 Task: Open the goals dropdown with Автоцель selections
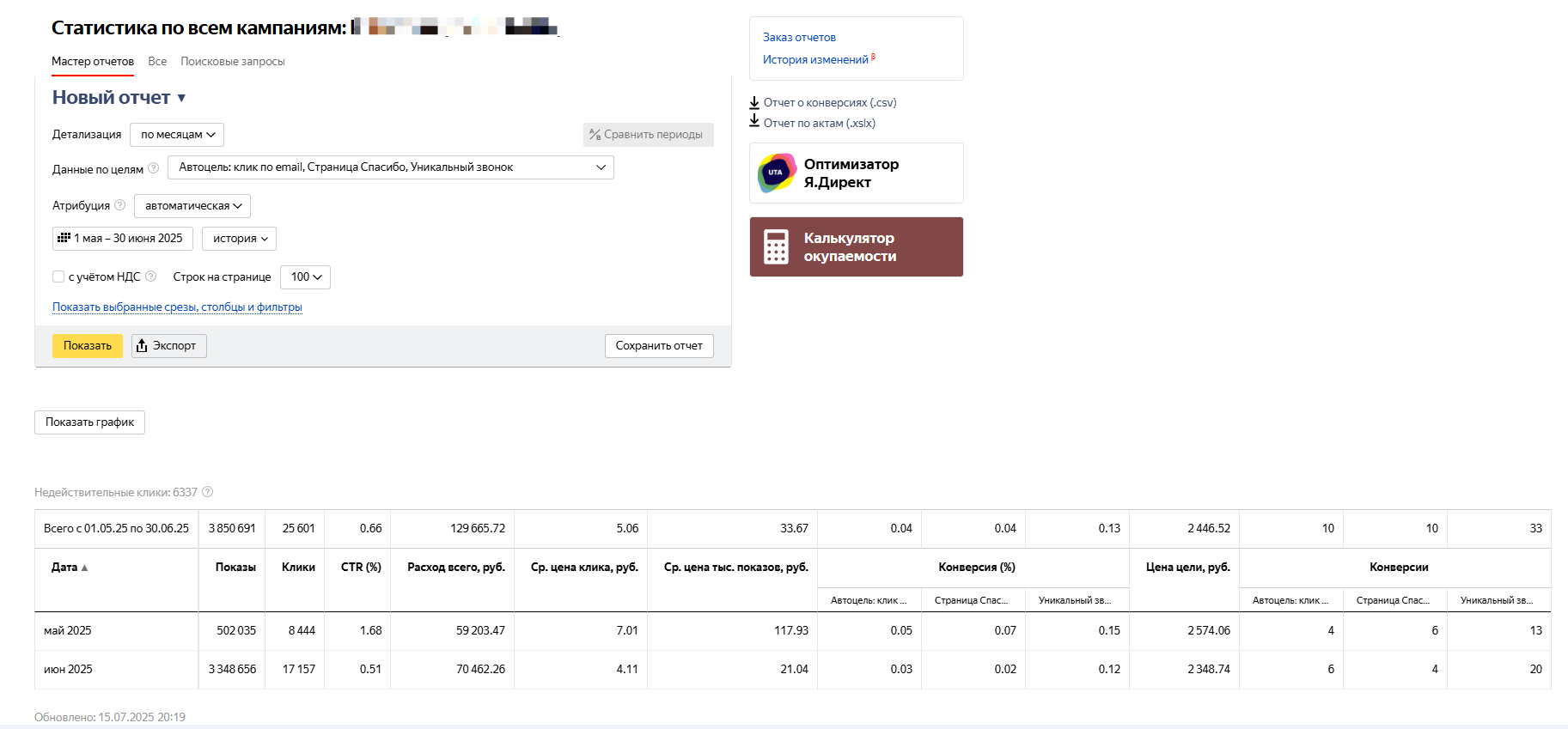[x=390, y=167]
